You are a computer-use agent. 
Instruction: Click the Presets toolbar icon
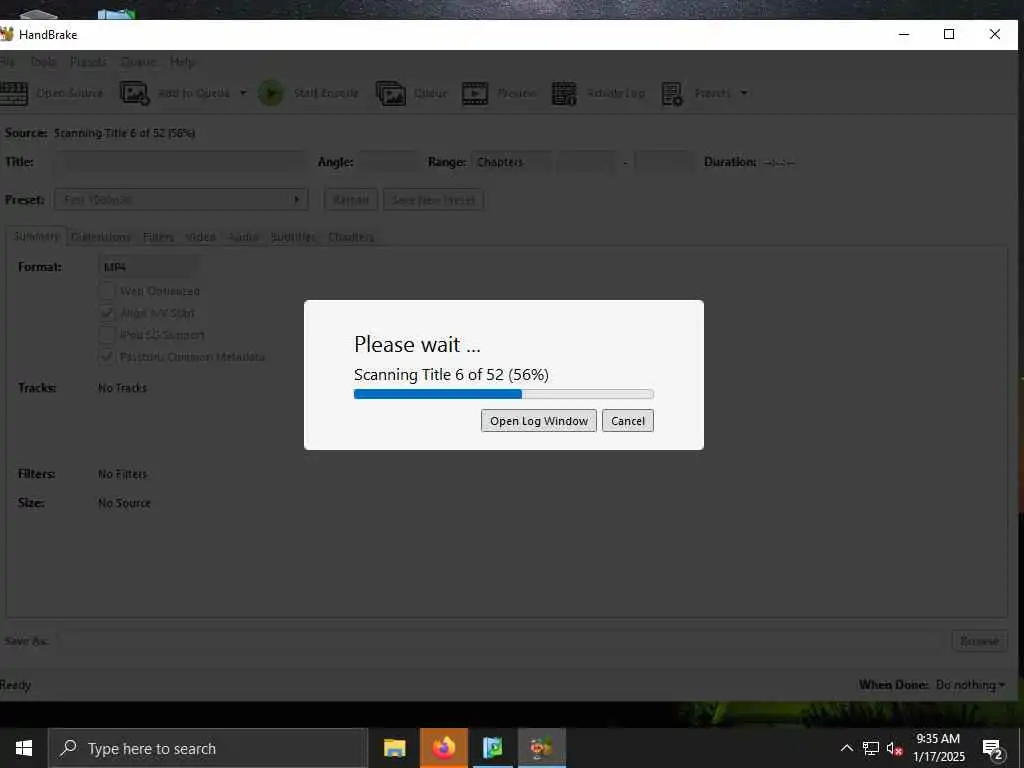tap(672, 93)
